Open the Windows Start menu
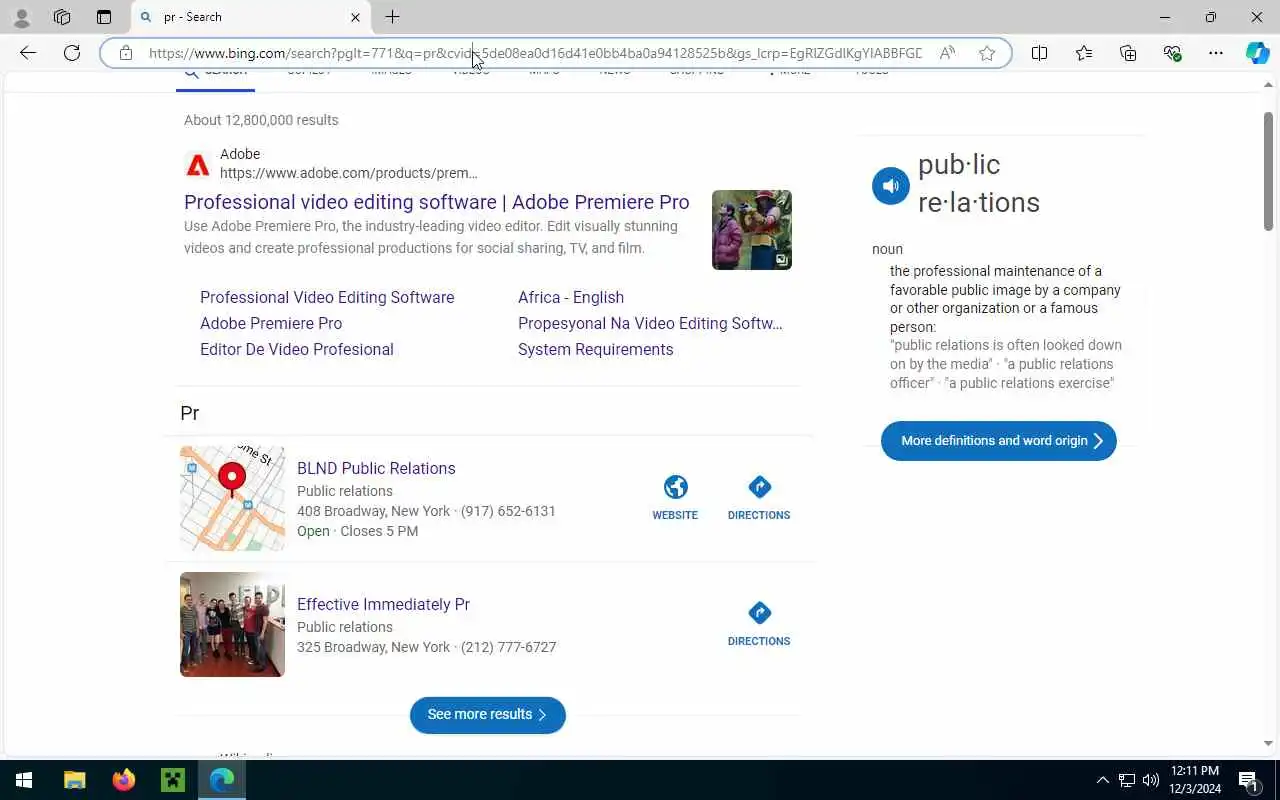The image size is (1280, 800). [24, 780]
